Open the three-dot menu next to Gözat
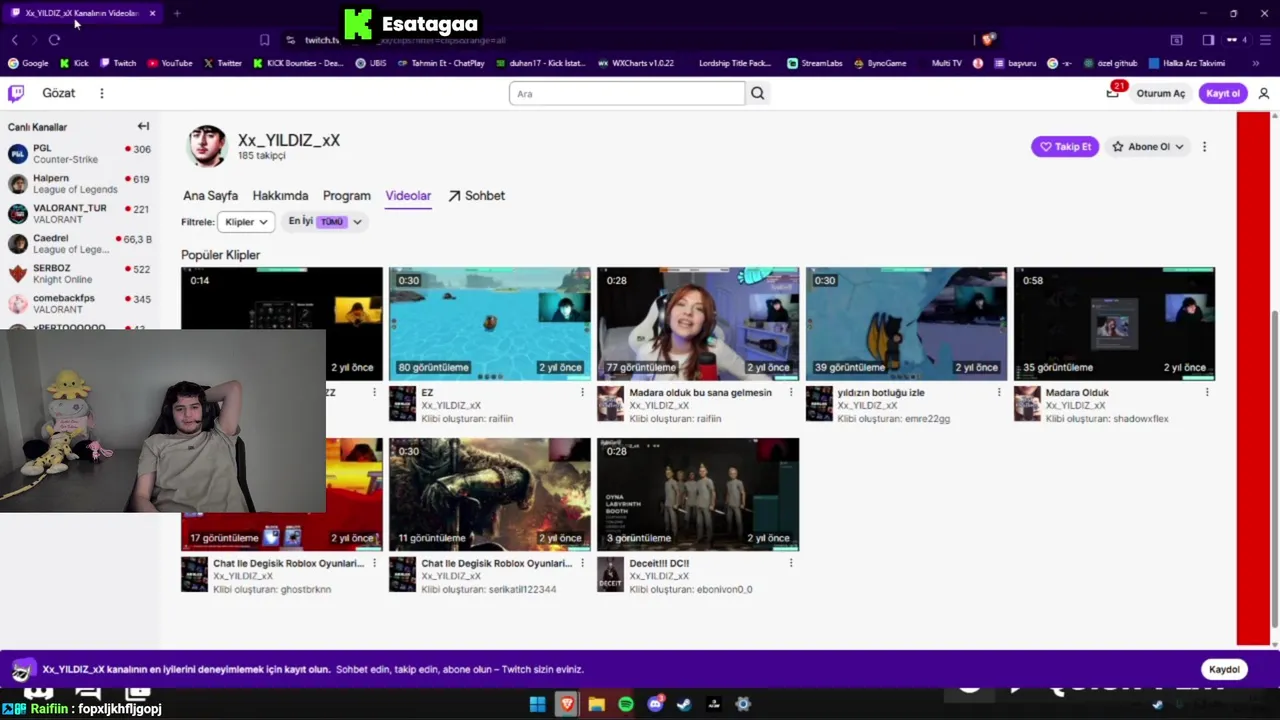 point(101,93)
